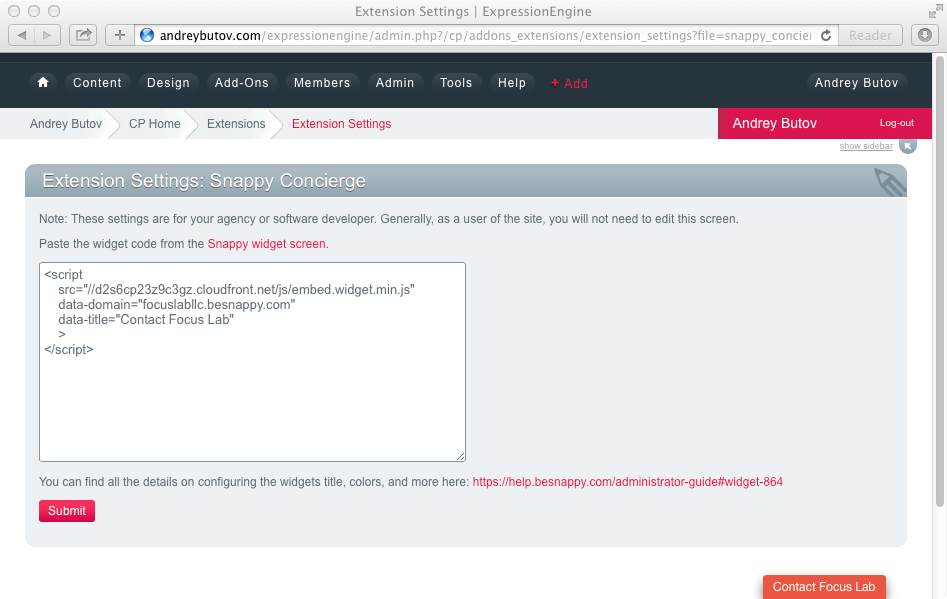Click the closing </script> tag line

[x=69, y=350]
